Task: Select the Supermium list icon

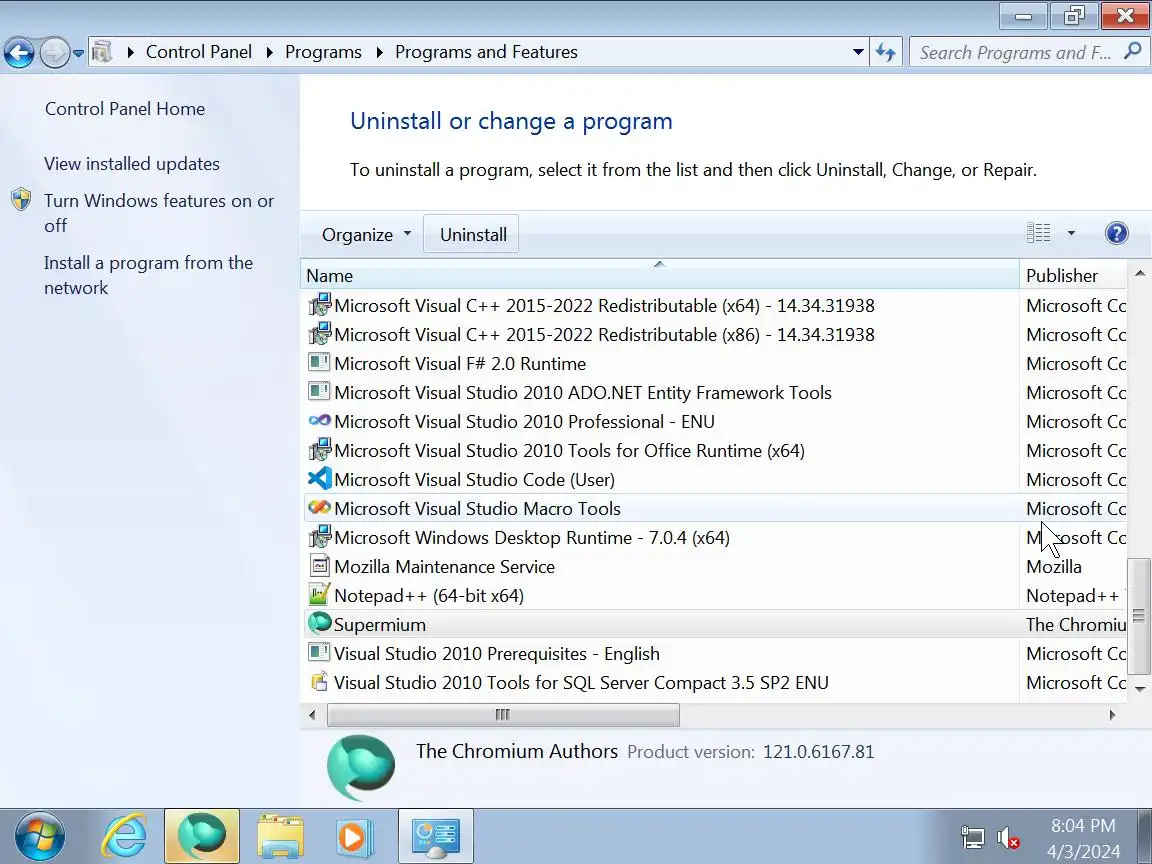Action: pos(320,623)
